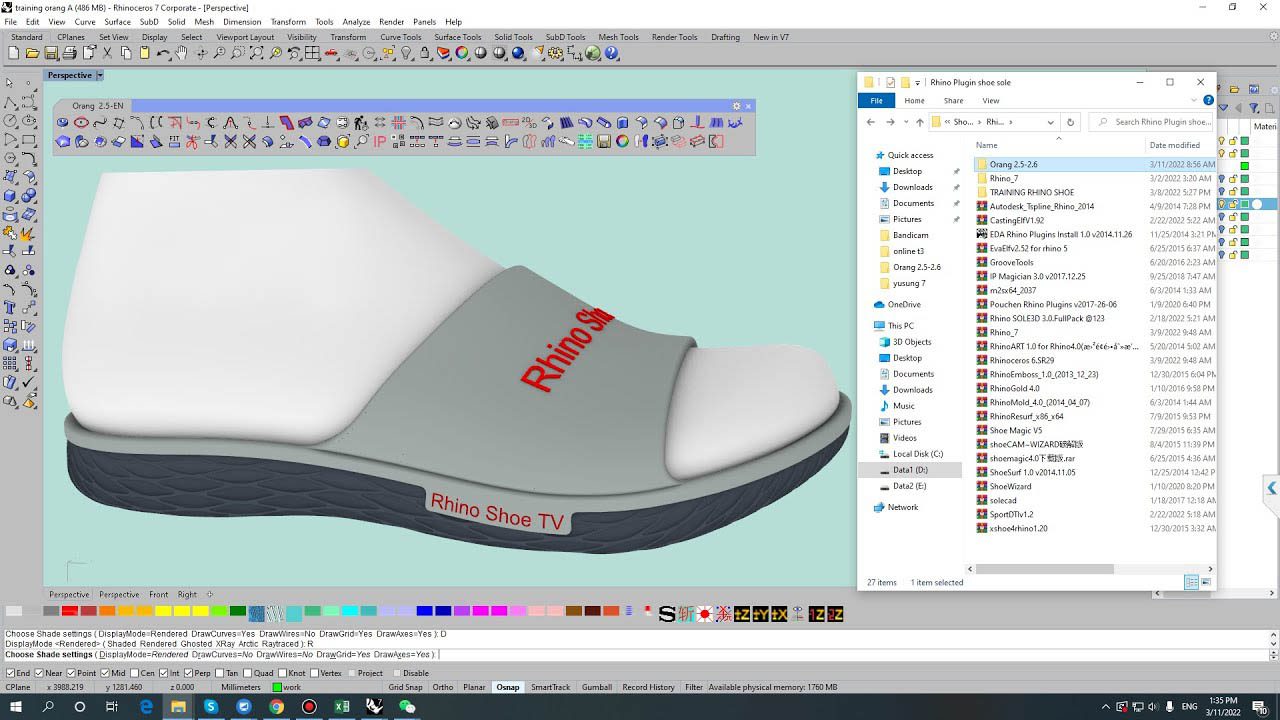
Task: Select the pointer arrow tool in left sidebar
Action: pos(10,82)
